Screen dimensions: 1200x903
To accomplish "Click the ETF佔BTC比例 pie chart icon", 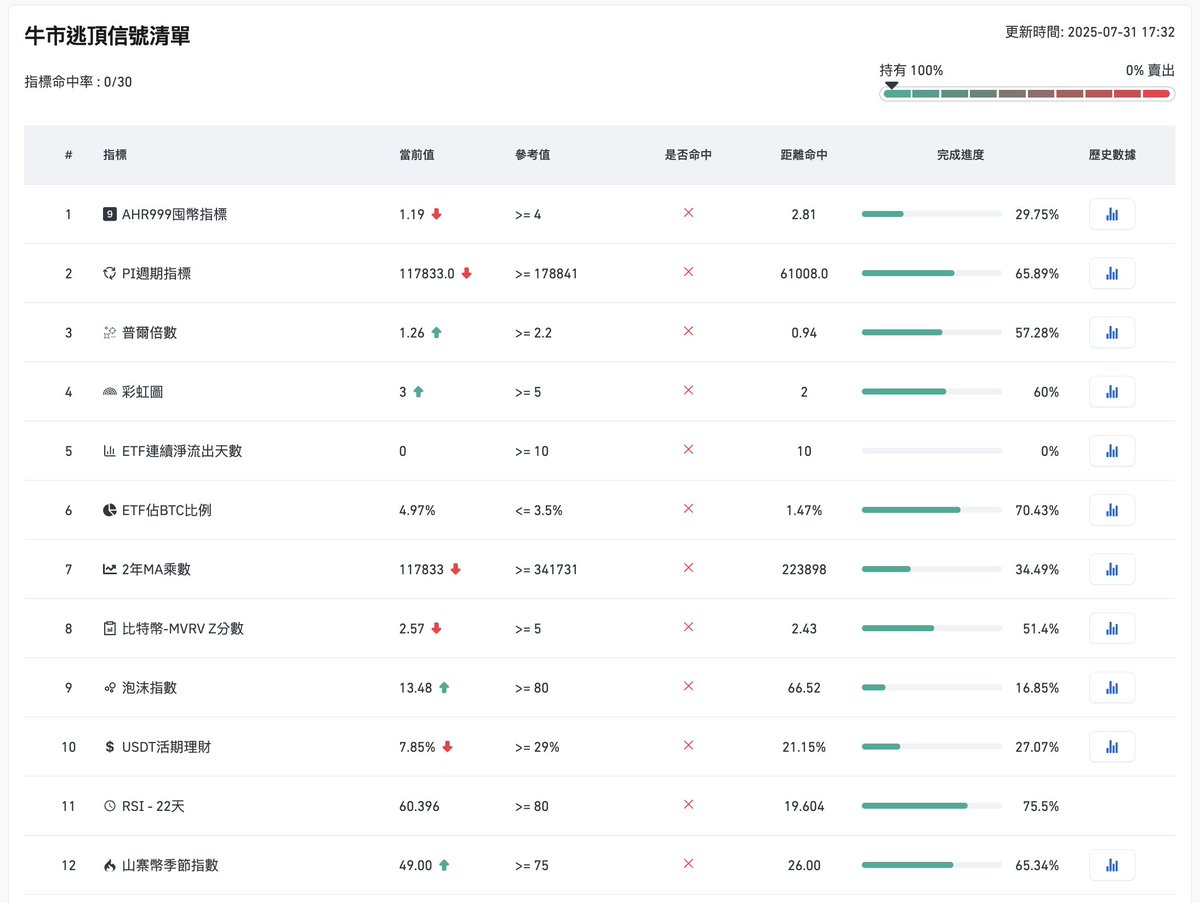I will coord(110,510).
